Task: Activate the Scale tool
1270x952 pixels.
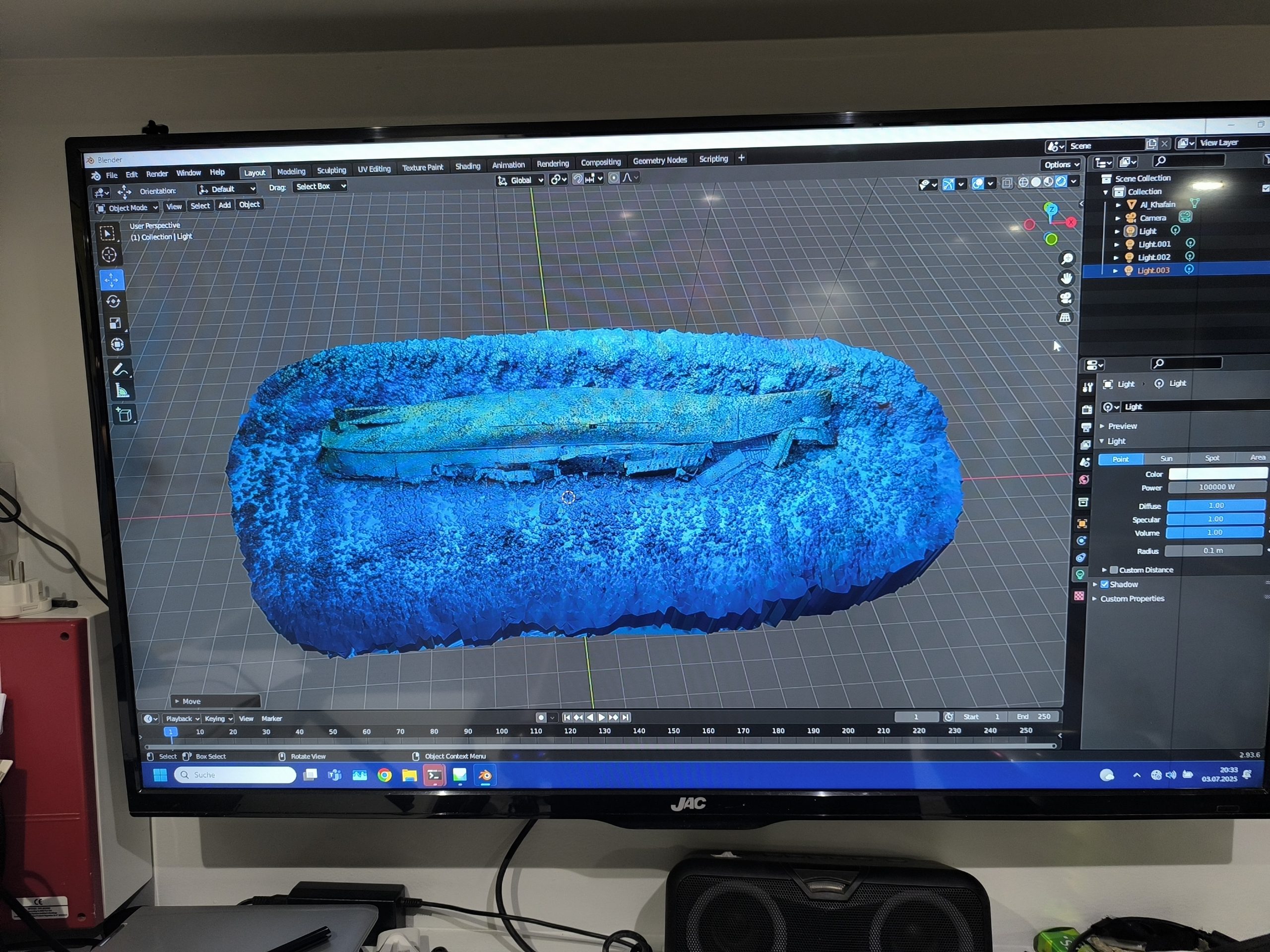Action: pyautogui.click(x=116, y=323)
